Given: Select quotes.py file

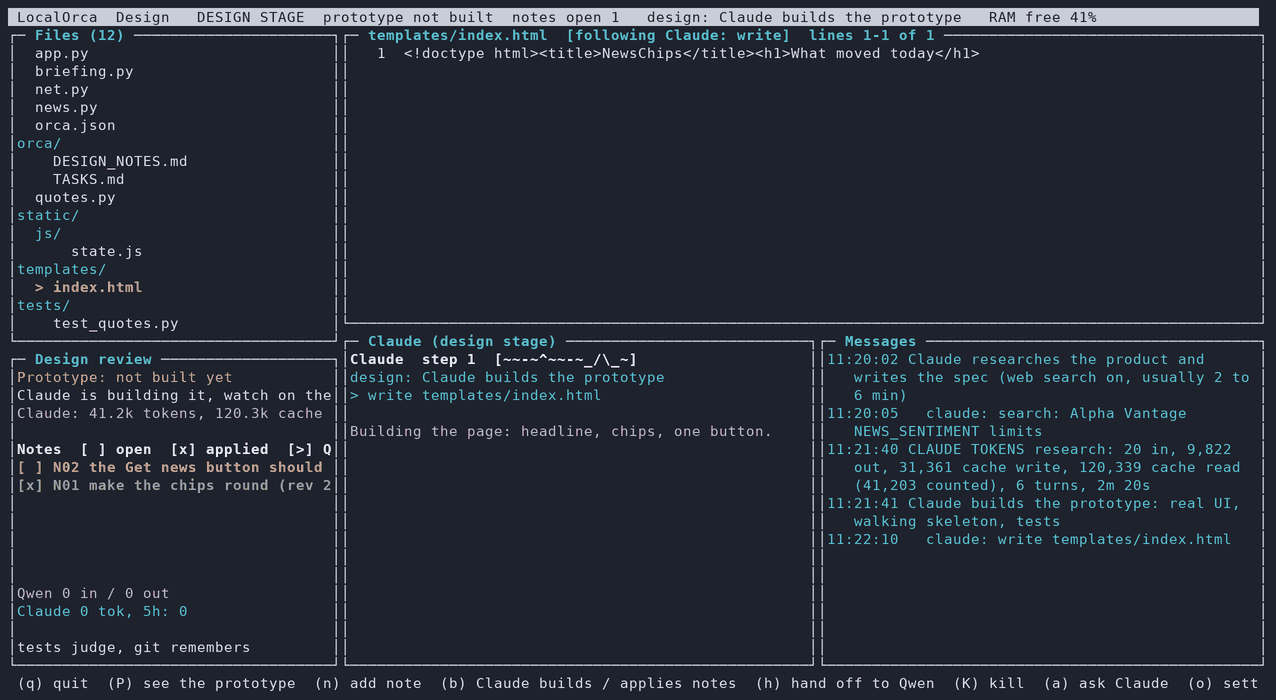Looking at the screenshot, I should pyautogui.click(x=75, y=197).
